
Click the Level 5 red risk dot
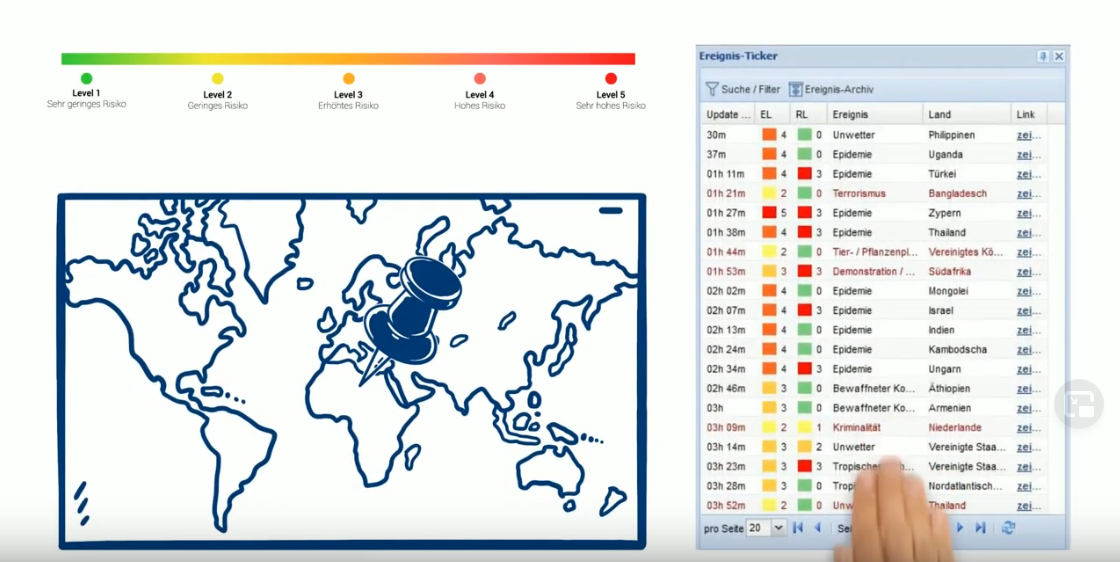click(x=611, y=79)
